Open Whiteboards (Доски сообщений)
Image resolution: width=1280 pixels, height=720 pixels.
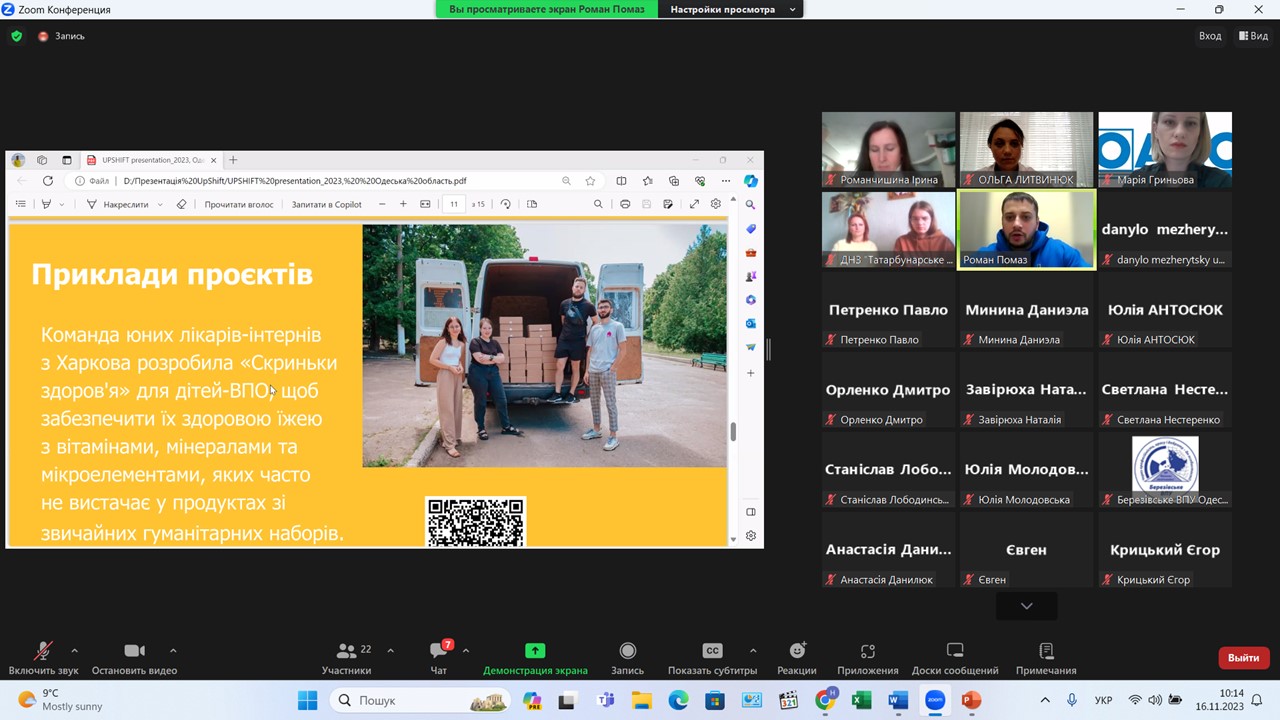coord(954,656)
